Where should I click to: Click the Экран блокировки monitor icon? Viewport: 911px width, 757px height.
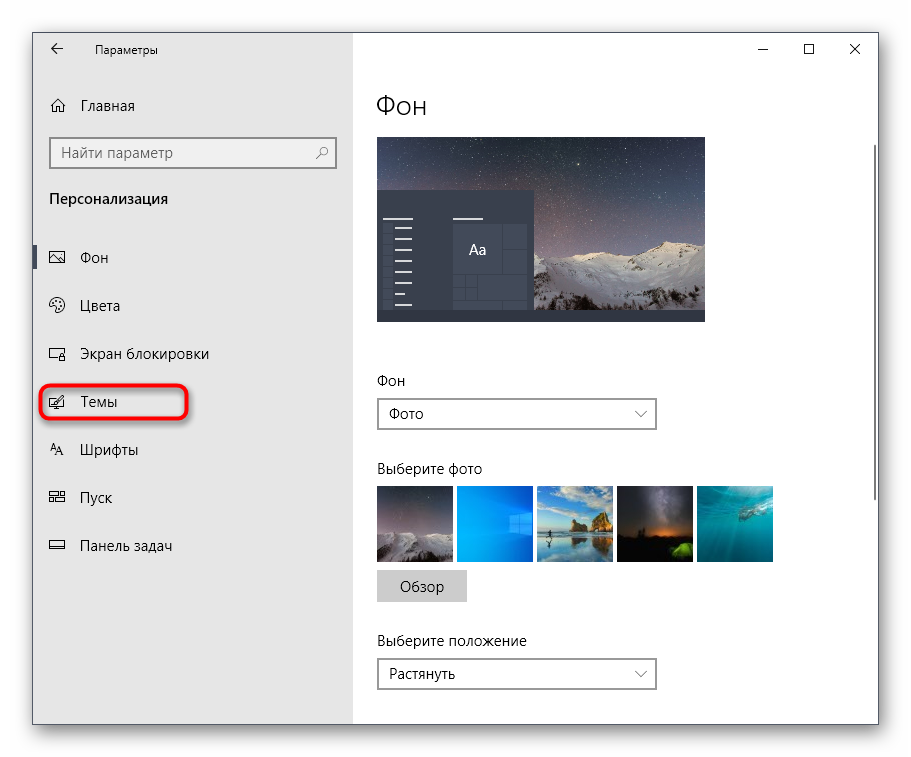click(x=58, y=354)
